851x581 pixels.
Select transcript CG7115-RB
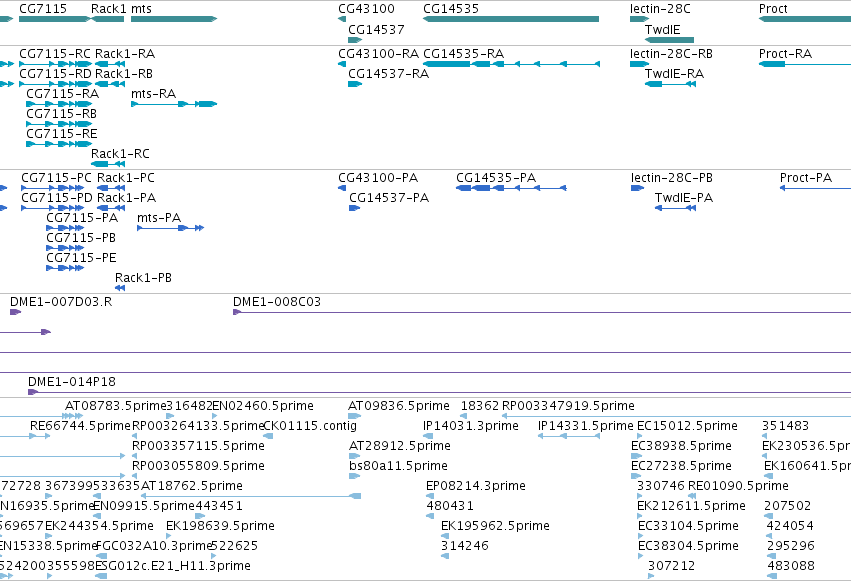click(61, 114)
